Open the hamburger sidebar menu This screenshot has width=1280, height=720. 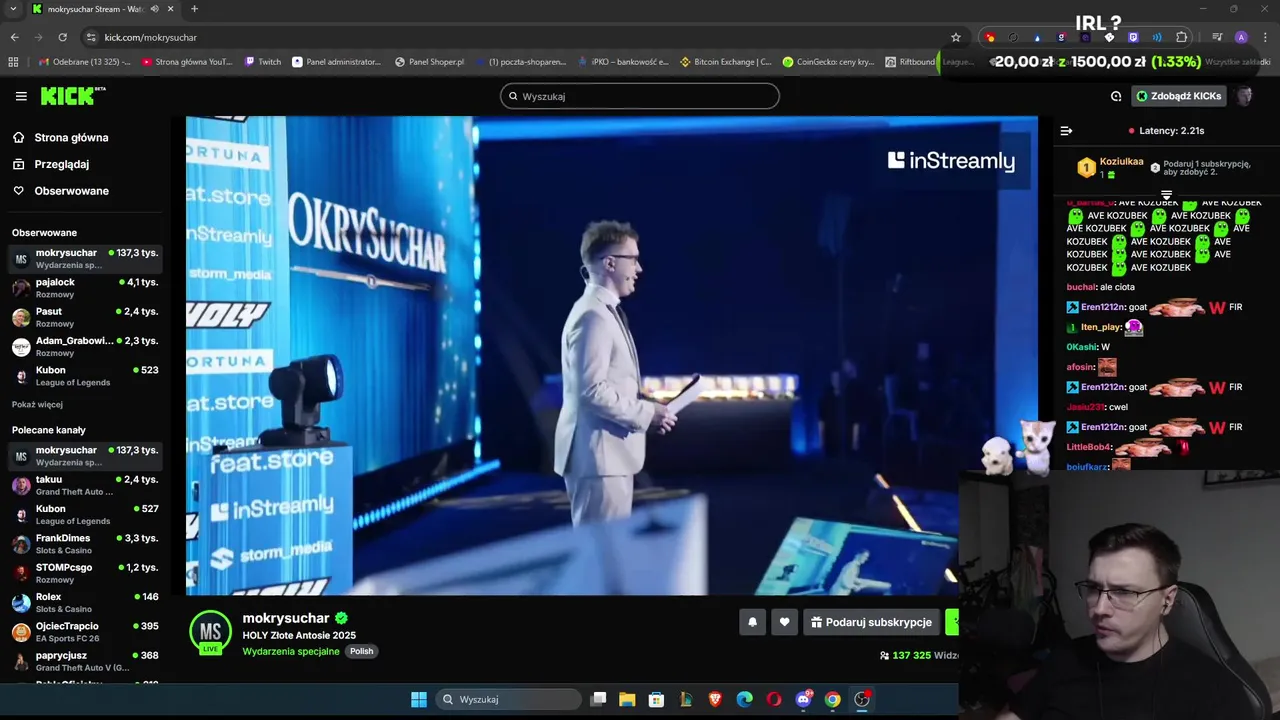(x=21, y=96)
